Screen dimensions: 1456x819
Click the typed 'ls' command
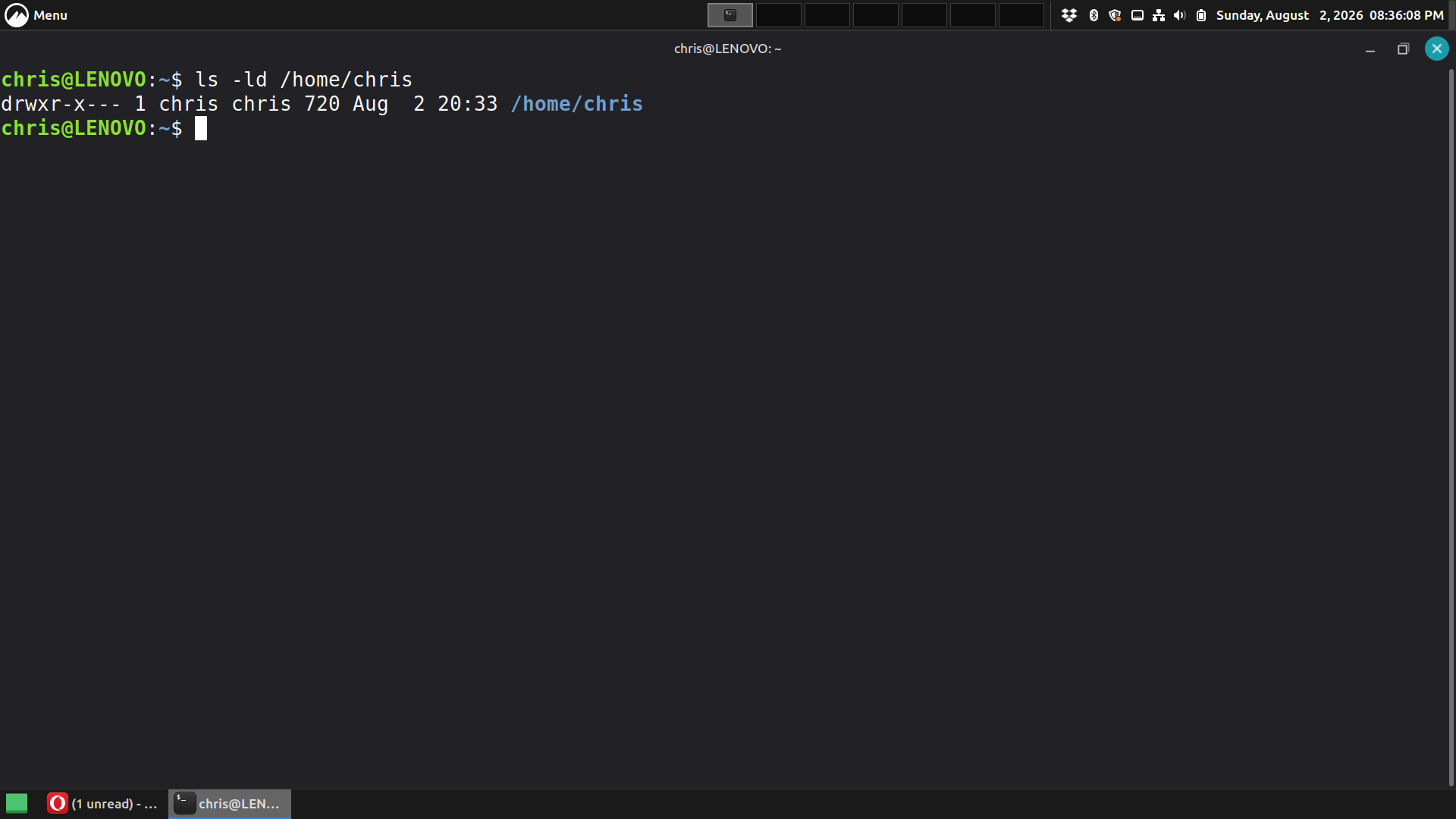[207, 80]
